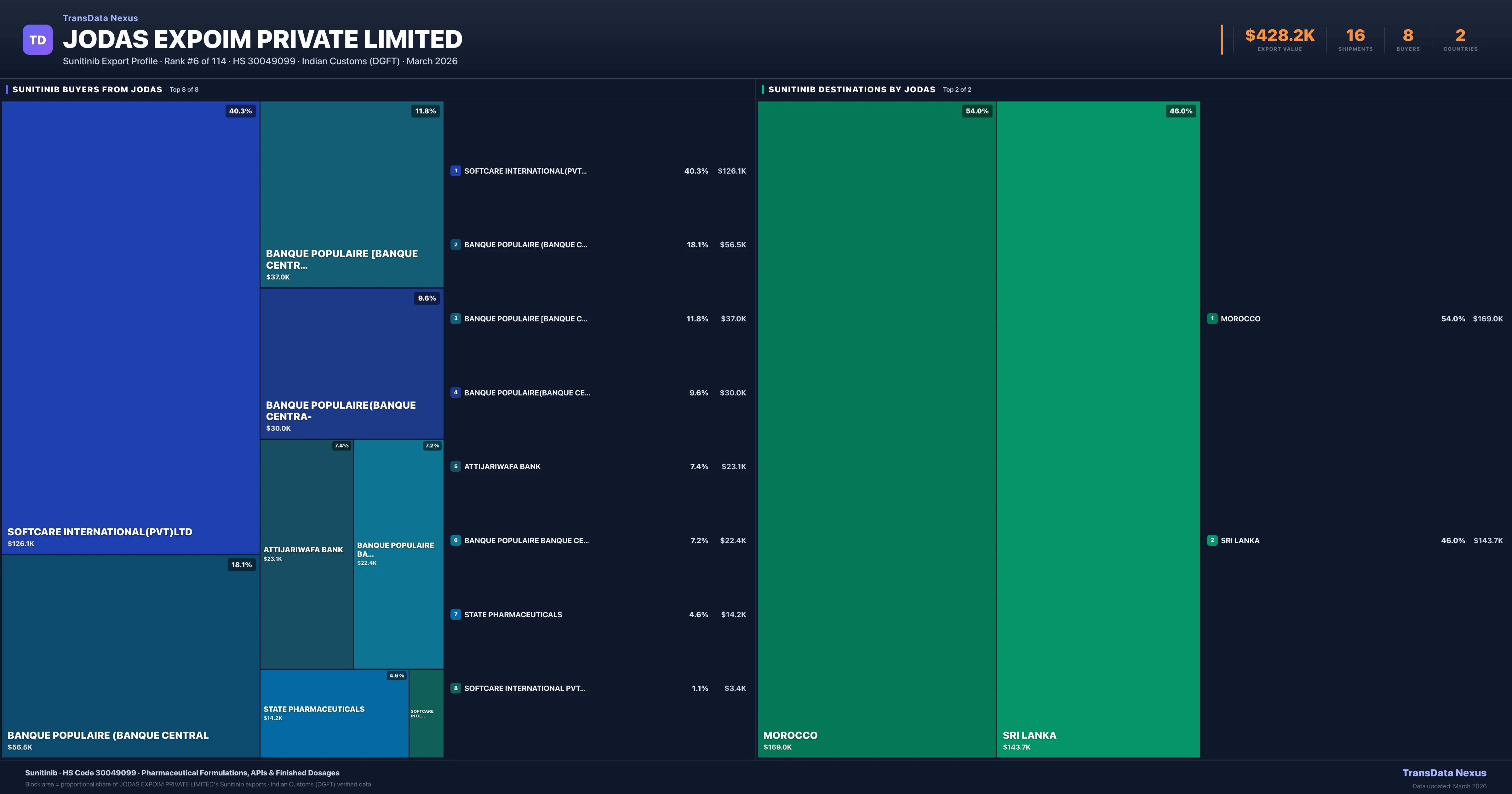Click green rank 2 badge beside Sri Lanka
1512x794 pixels.
click(1212, 540)
